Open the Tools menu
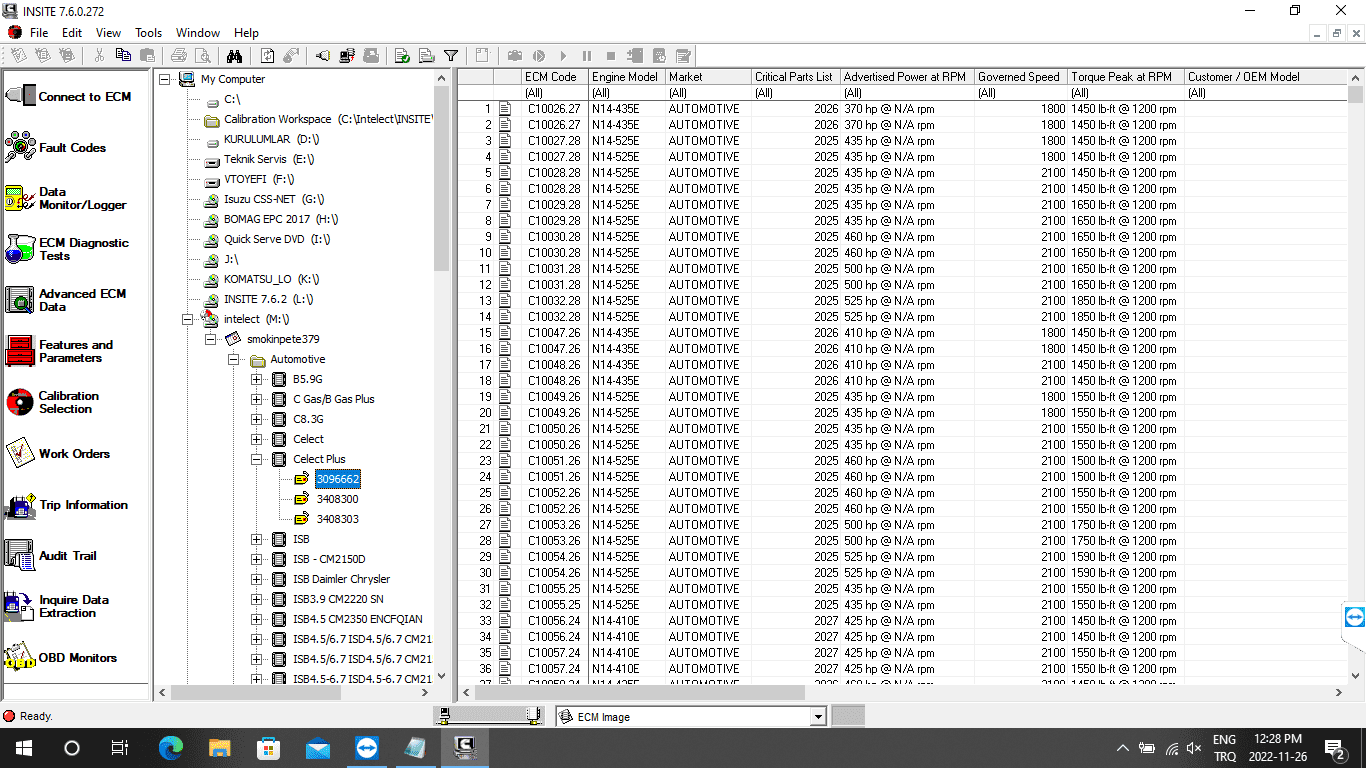This screenshot has width=1366, height=768. (x=148, y=33)
